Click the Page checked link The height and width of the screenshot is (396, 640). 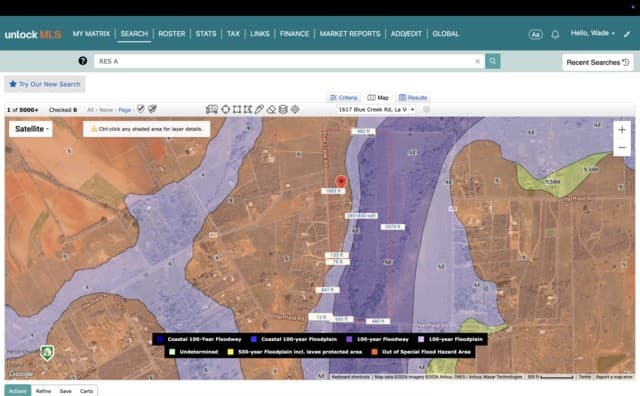125,110
